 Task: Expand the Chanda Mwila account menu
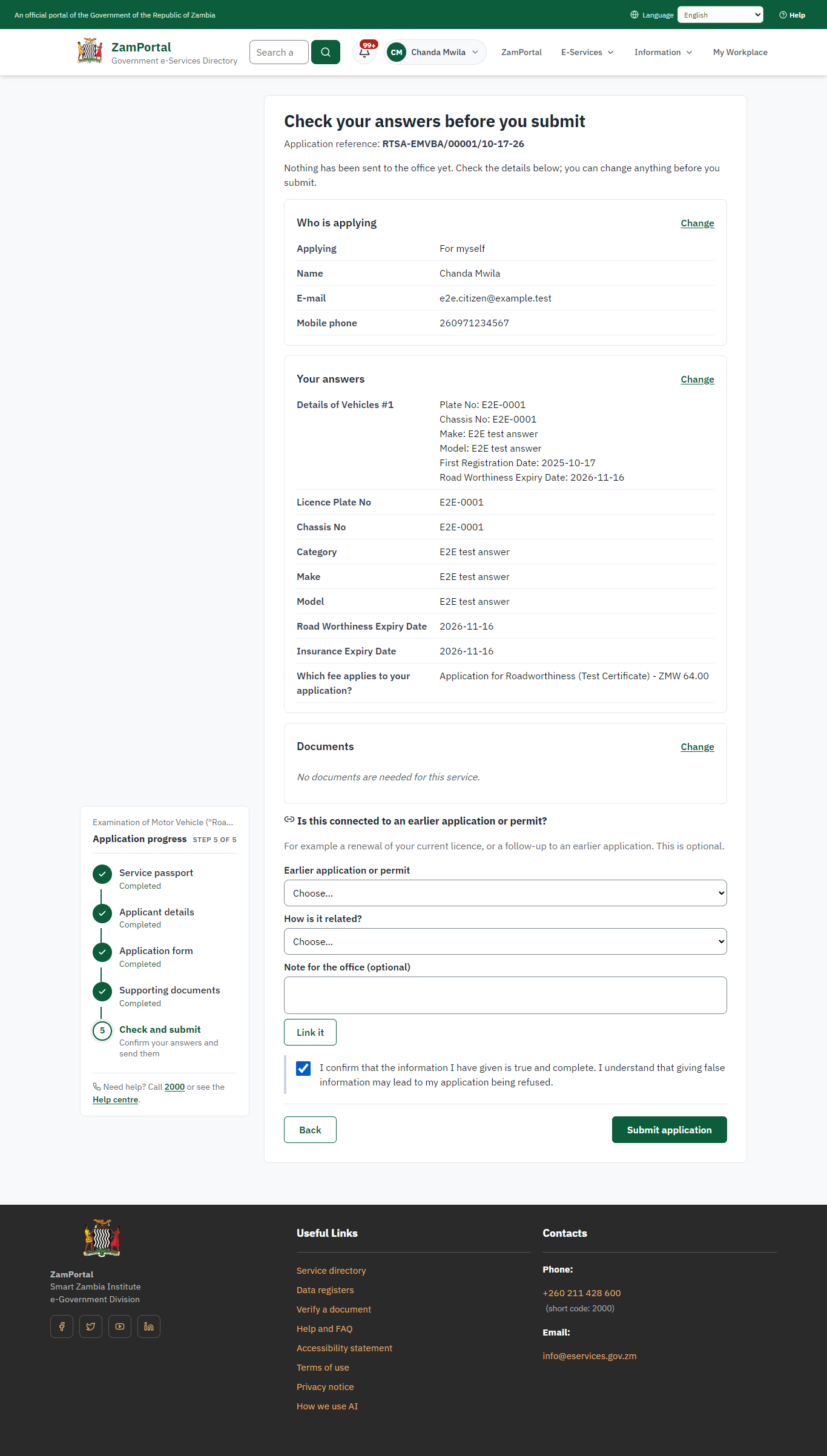click(435, 52)
